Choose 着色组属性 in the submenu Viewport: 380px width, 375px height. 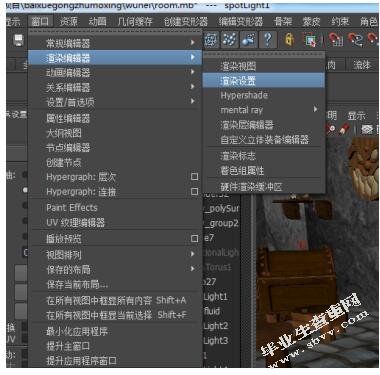[264, 171]
